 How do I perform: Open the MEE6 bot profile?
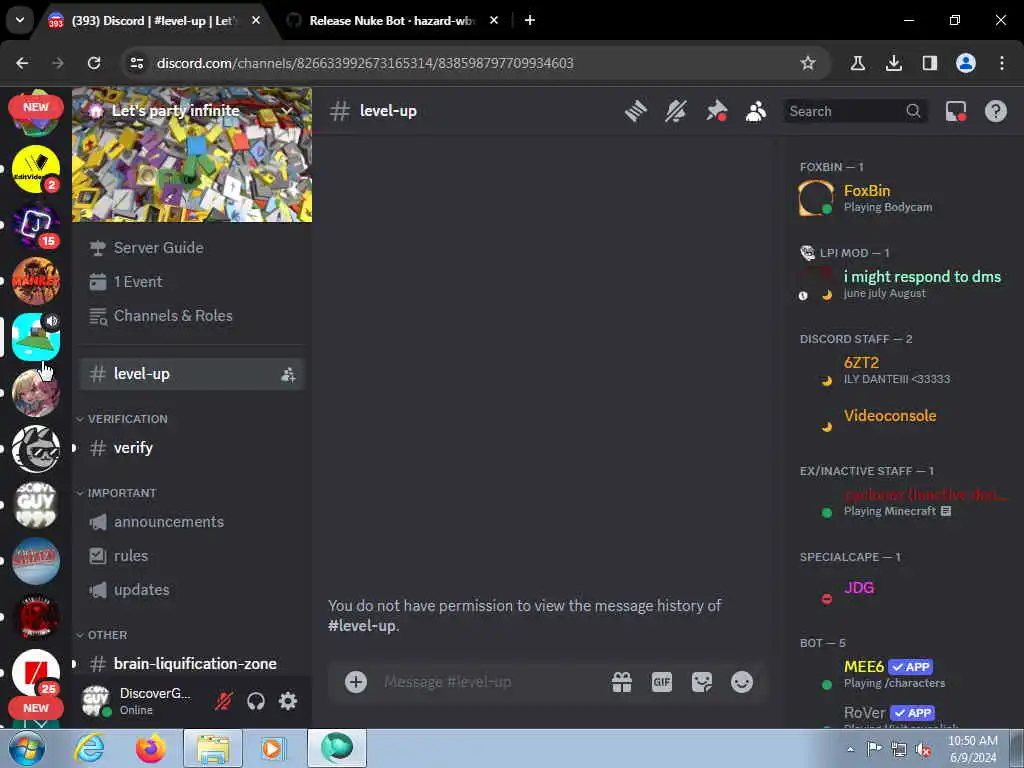point(901,674)
